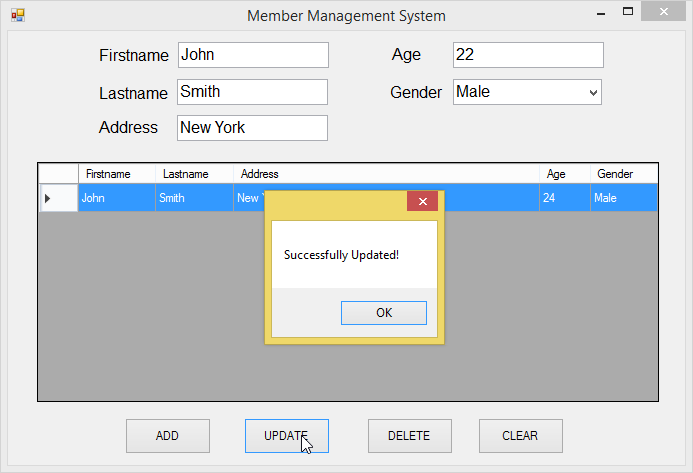The image size is (693, 473).
Task: Maximize the Member Management System window
Action: (628, 13)
